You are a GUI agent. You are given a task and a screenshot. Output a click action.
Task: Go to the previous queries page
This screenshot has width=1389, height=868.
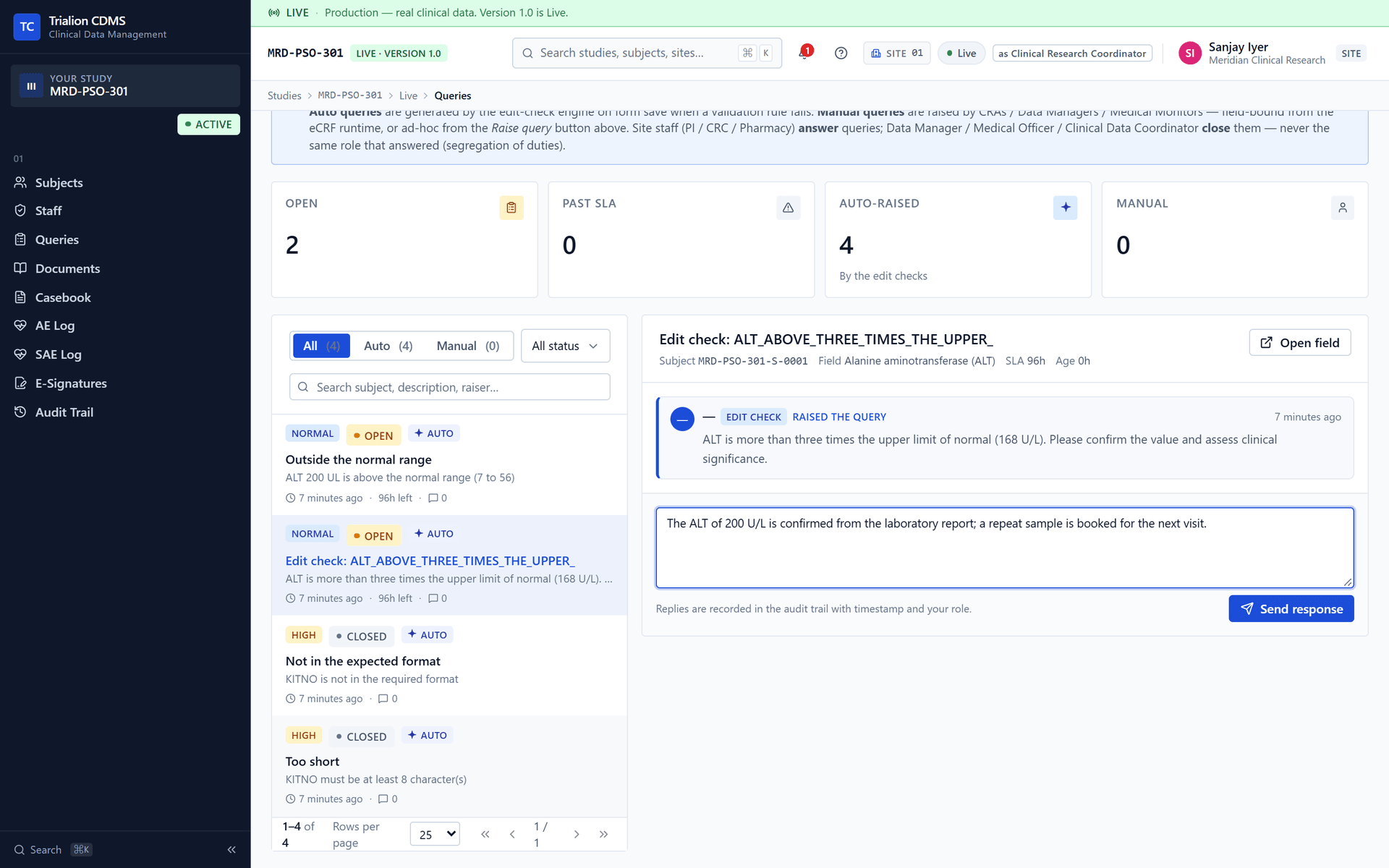click(x=512, y=834)
